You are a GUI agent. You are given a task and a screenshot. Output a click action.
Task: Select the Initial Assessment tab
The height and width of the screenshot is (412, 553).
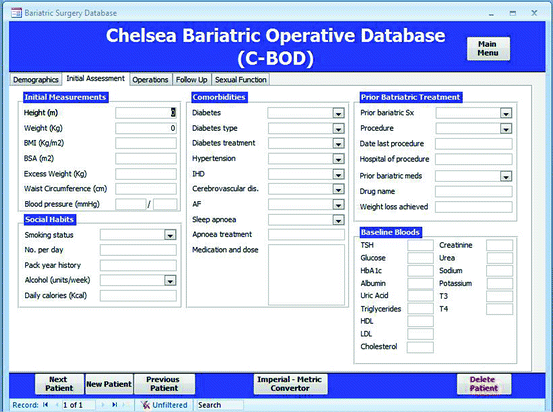pyautogui.click(x=96, y=78)
